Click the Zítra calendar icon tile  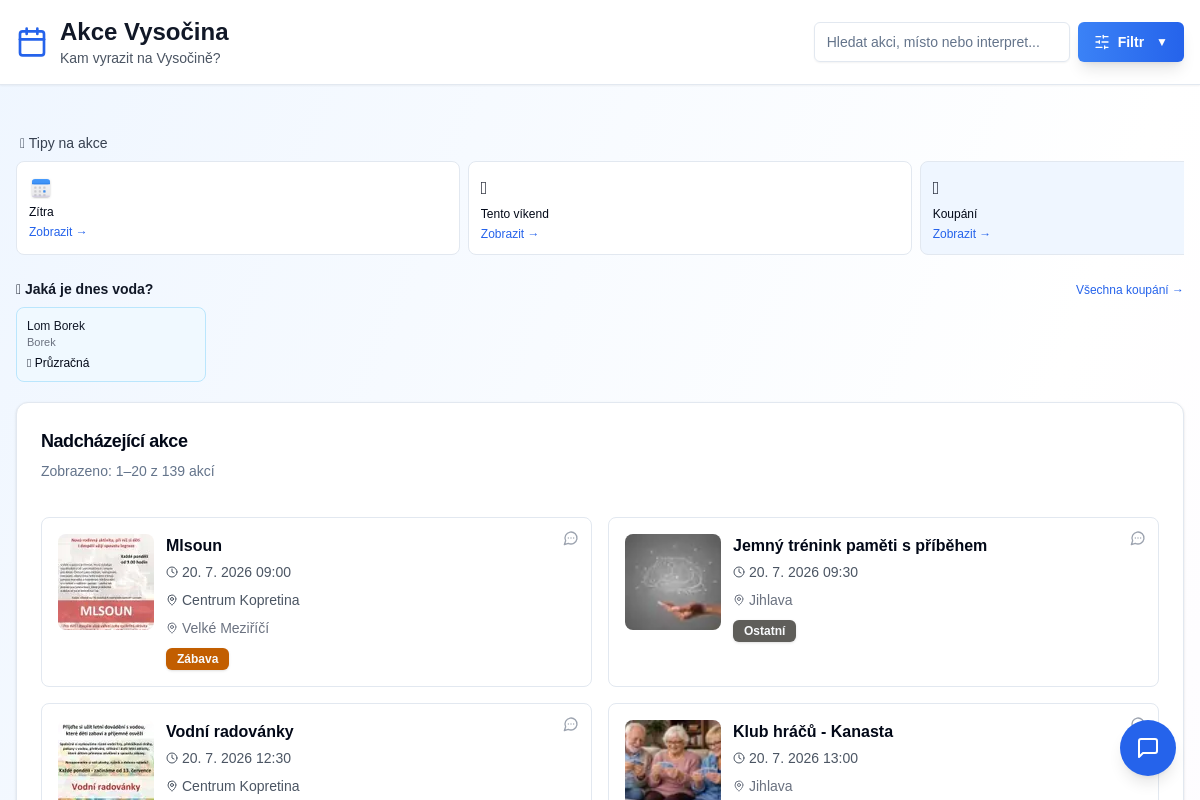tap(41, 188)
